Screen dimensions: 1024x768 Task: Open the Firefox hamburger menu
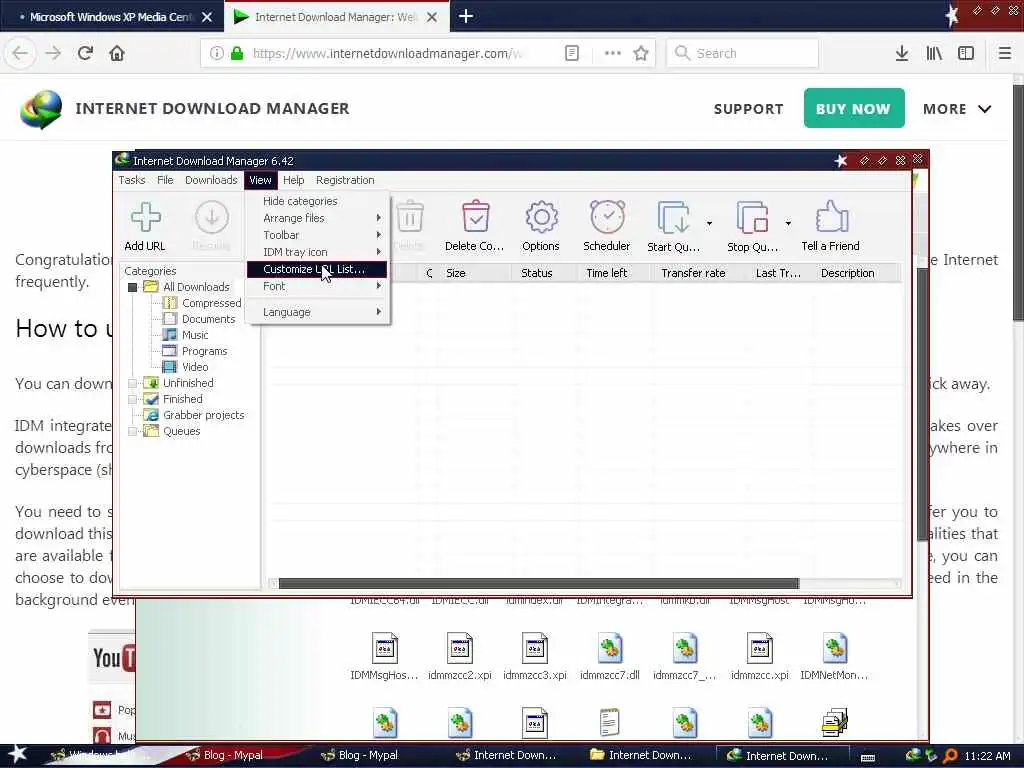tap(1005, 53)
